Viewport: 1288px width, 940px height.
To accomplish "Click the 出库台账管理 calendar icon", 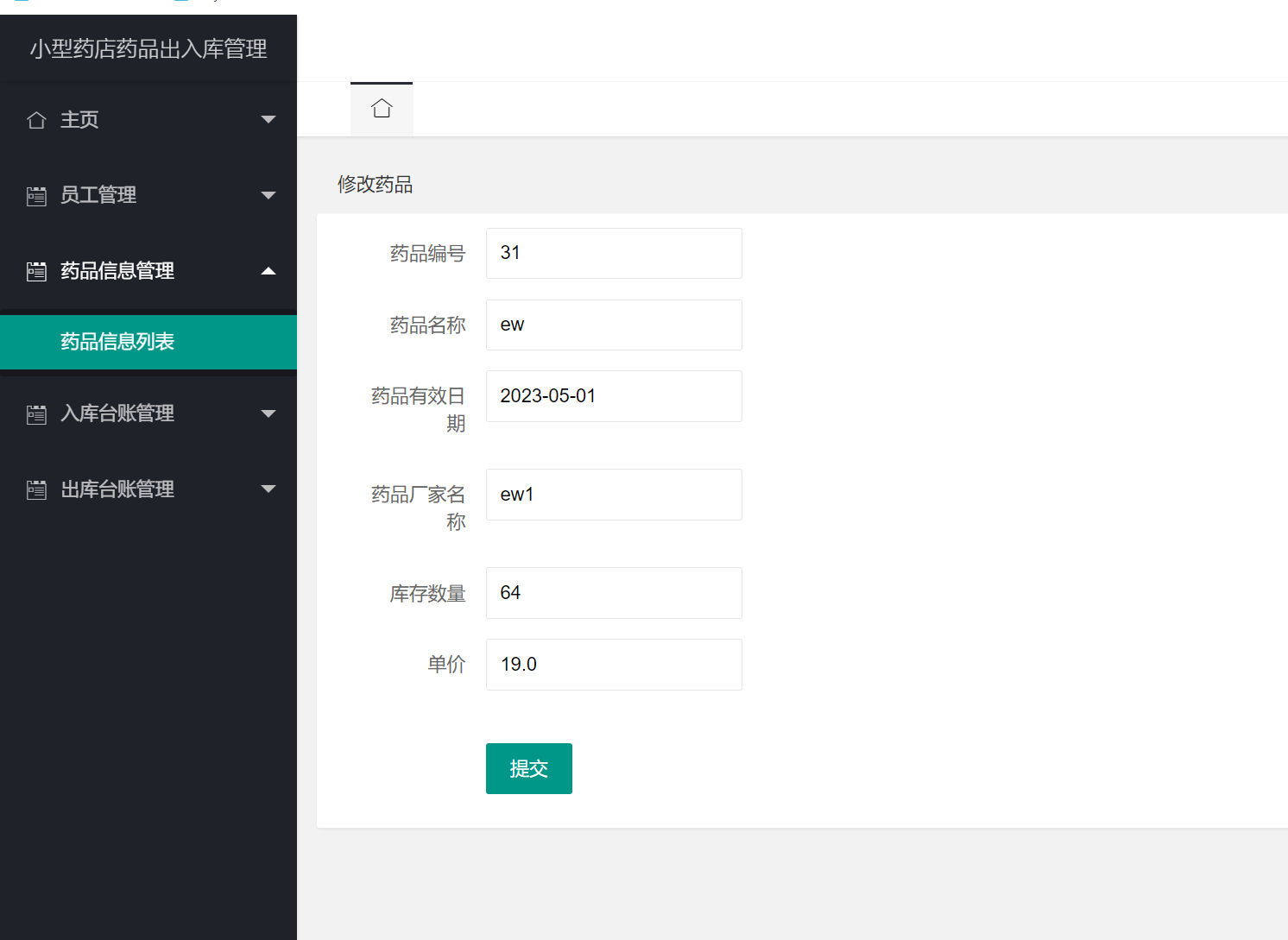I will [36, 490].
